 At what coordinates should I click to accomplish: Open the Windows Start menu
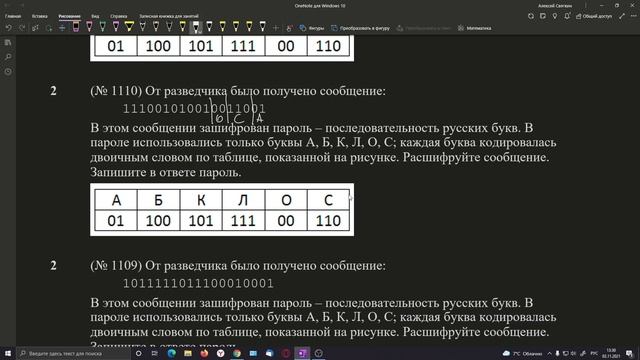point(7,353)
